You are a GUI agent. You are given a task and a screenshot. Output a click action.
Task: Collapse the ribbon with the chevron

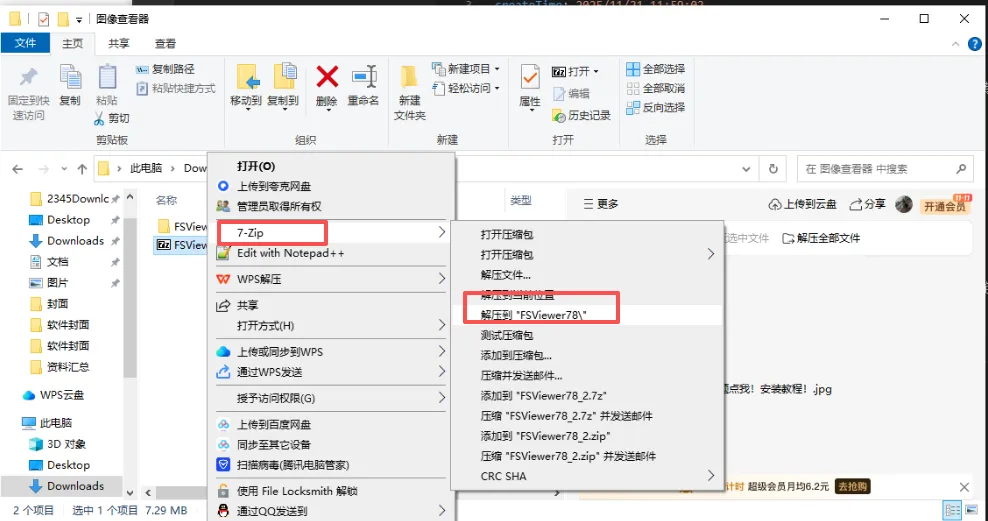click(956, 44)
